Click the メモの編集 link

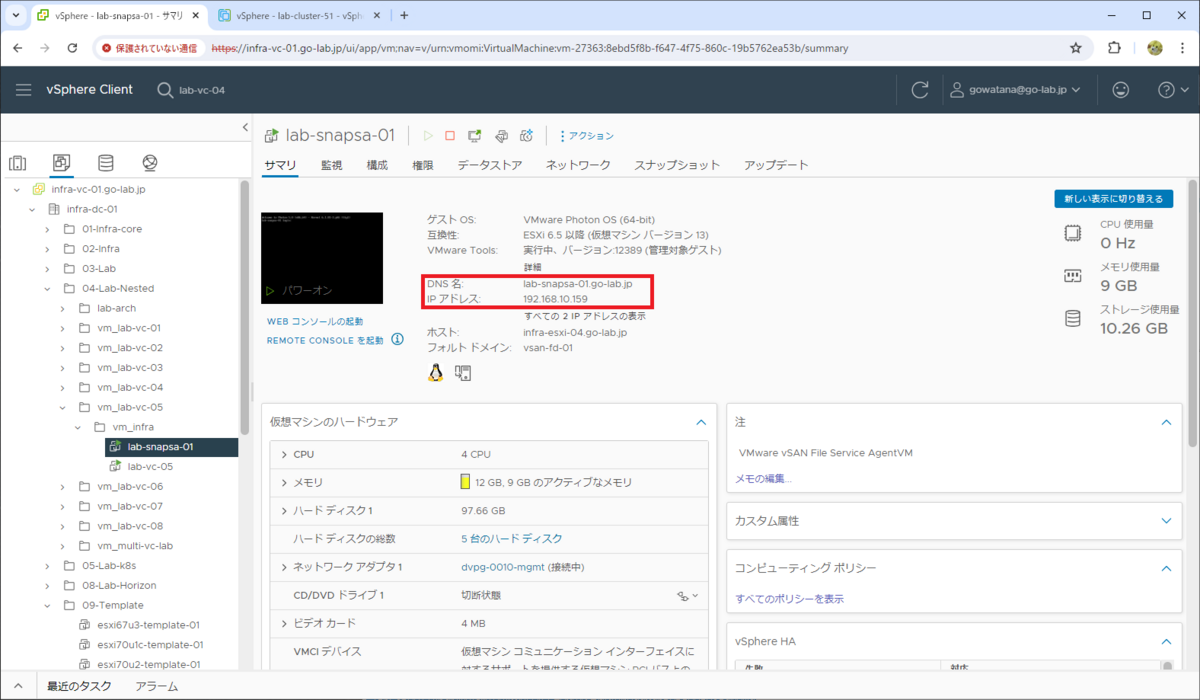763,478
